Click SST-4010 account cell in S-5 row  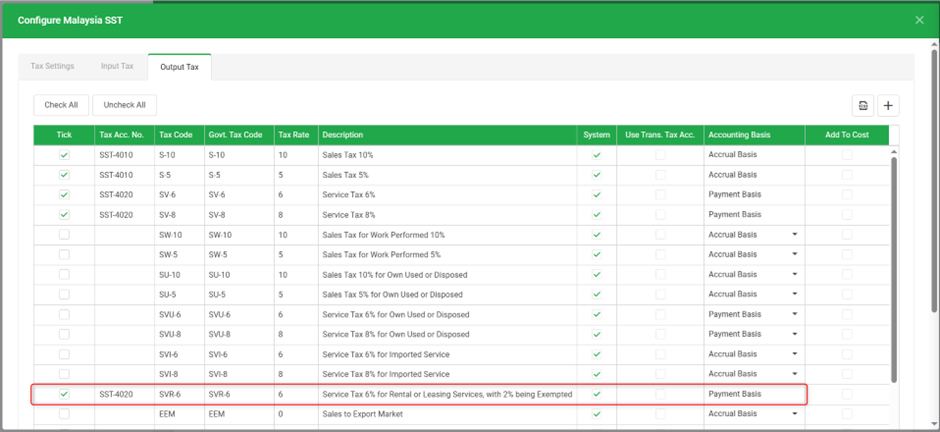pos(125,175)
